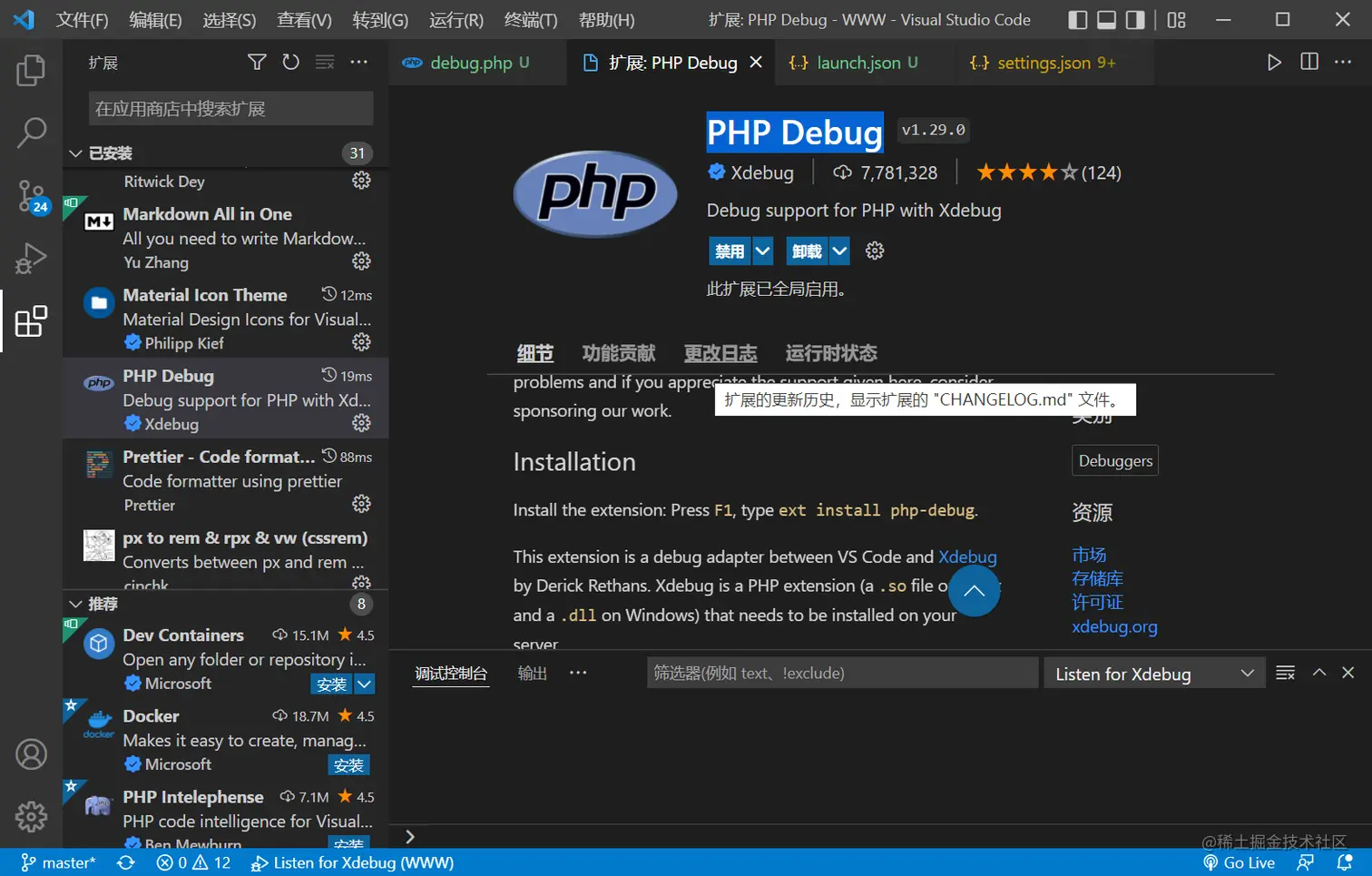Open the extensions view more actions menu
This screenshot has height=876, width=1372.
359,62
